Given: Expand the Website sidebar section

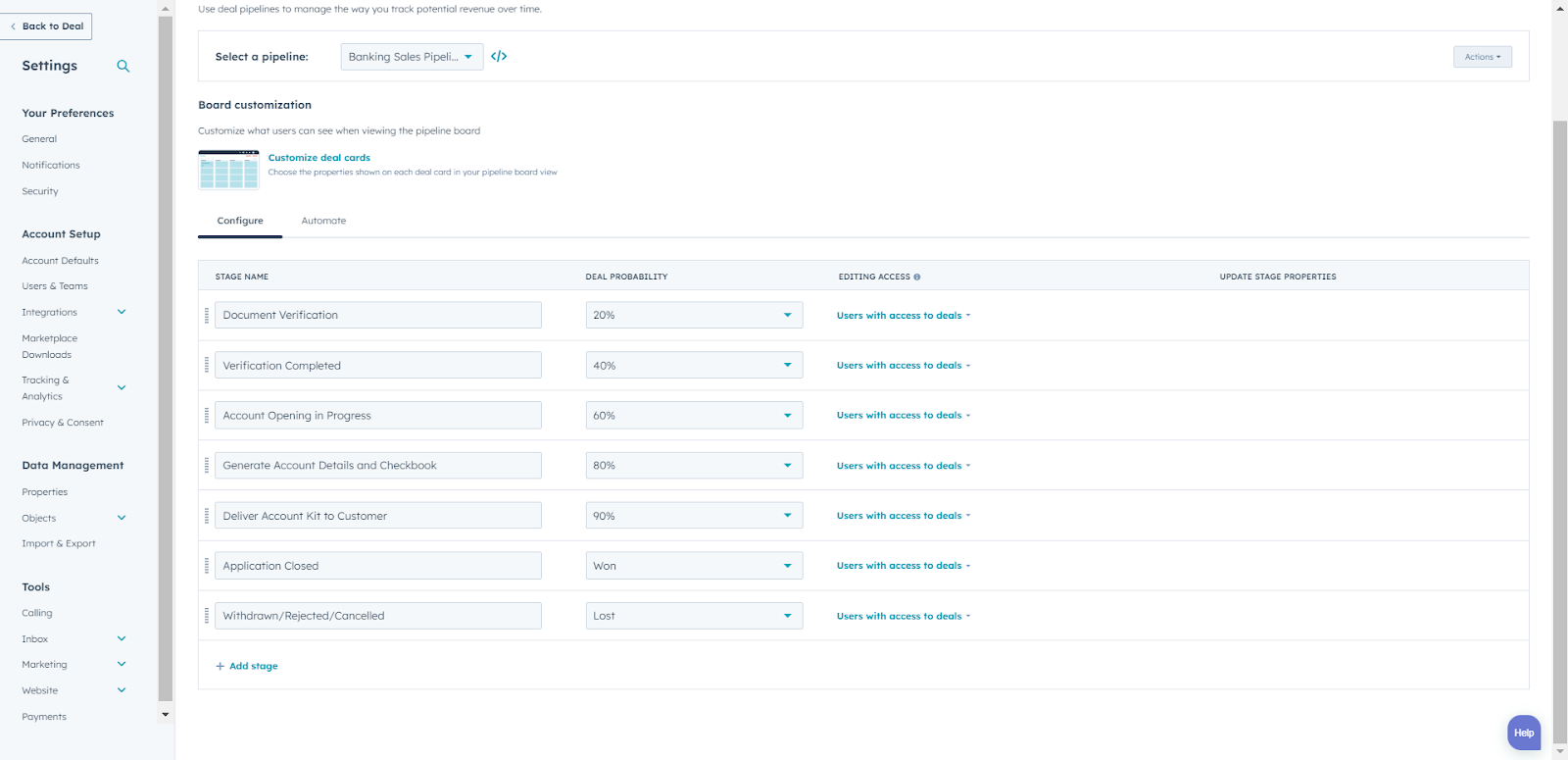Looking at the screenshot, I should [x=122, y=690].
